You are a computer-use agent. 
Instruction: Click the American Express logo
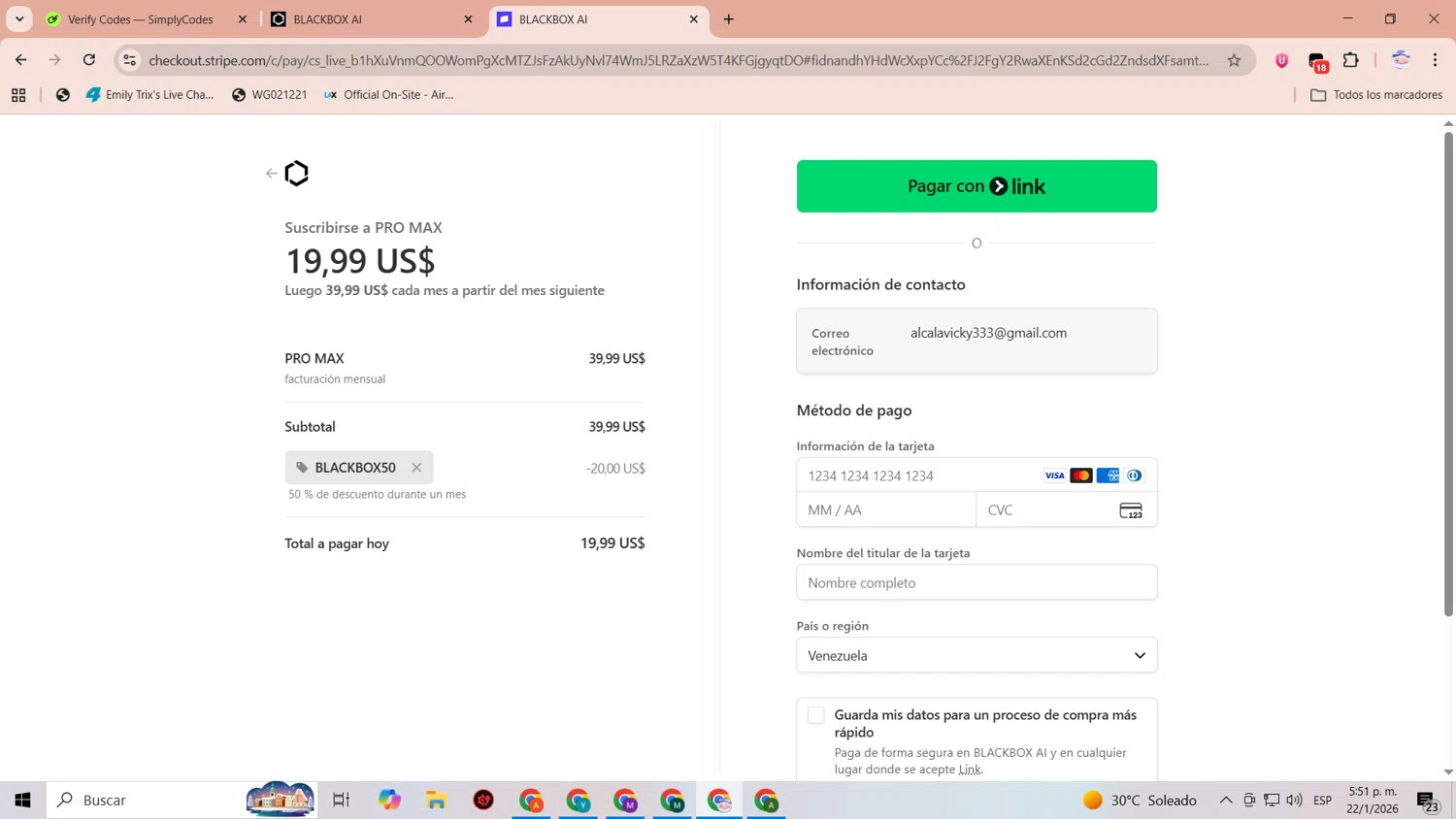(1108, 475)
